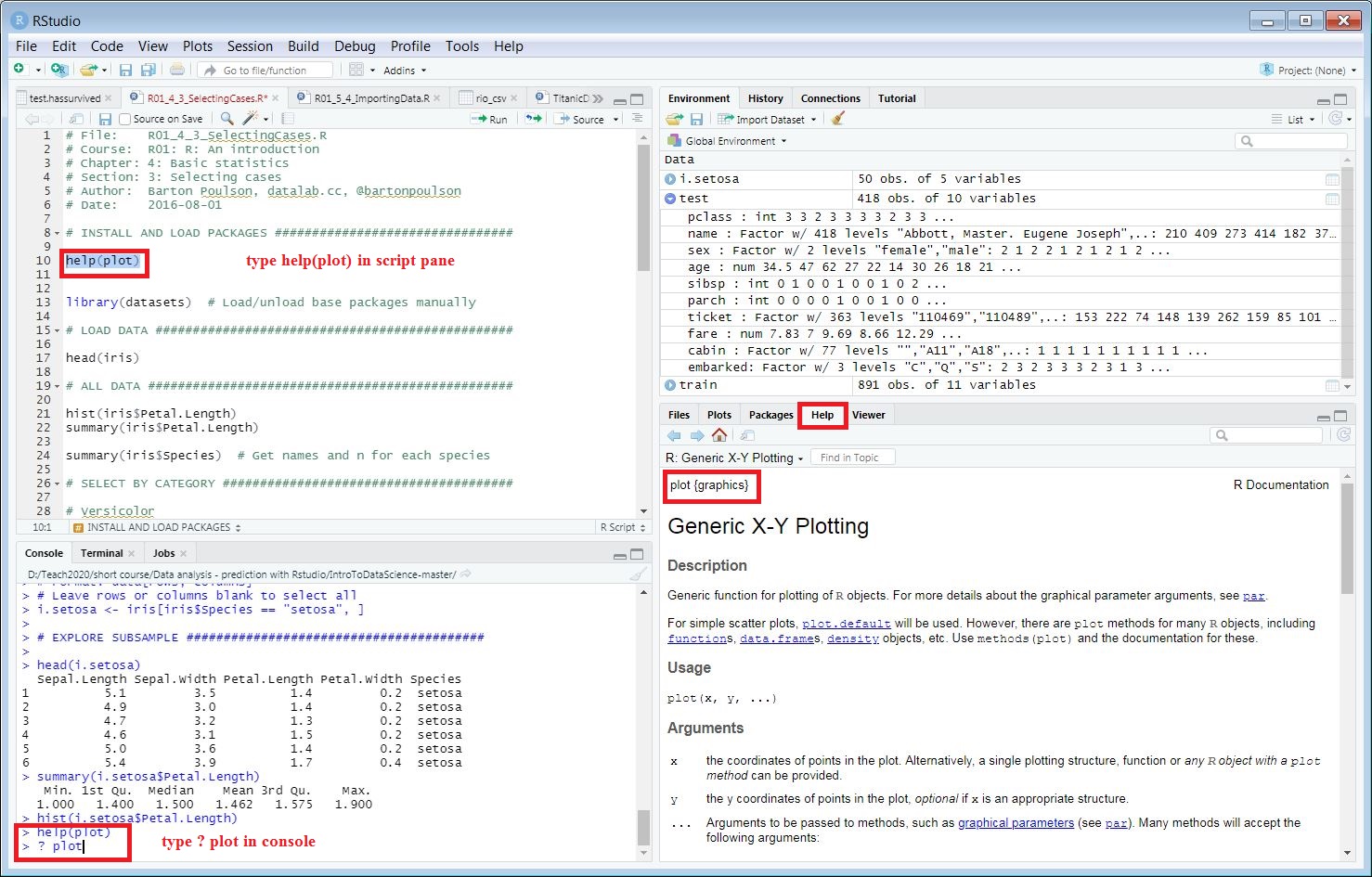This screenshot has width=1372, height=877.
Task: Expand the train dataset entry
Action: click(x=670, y=384)
